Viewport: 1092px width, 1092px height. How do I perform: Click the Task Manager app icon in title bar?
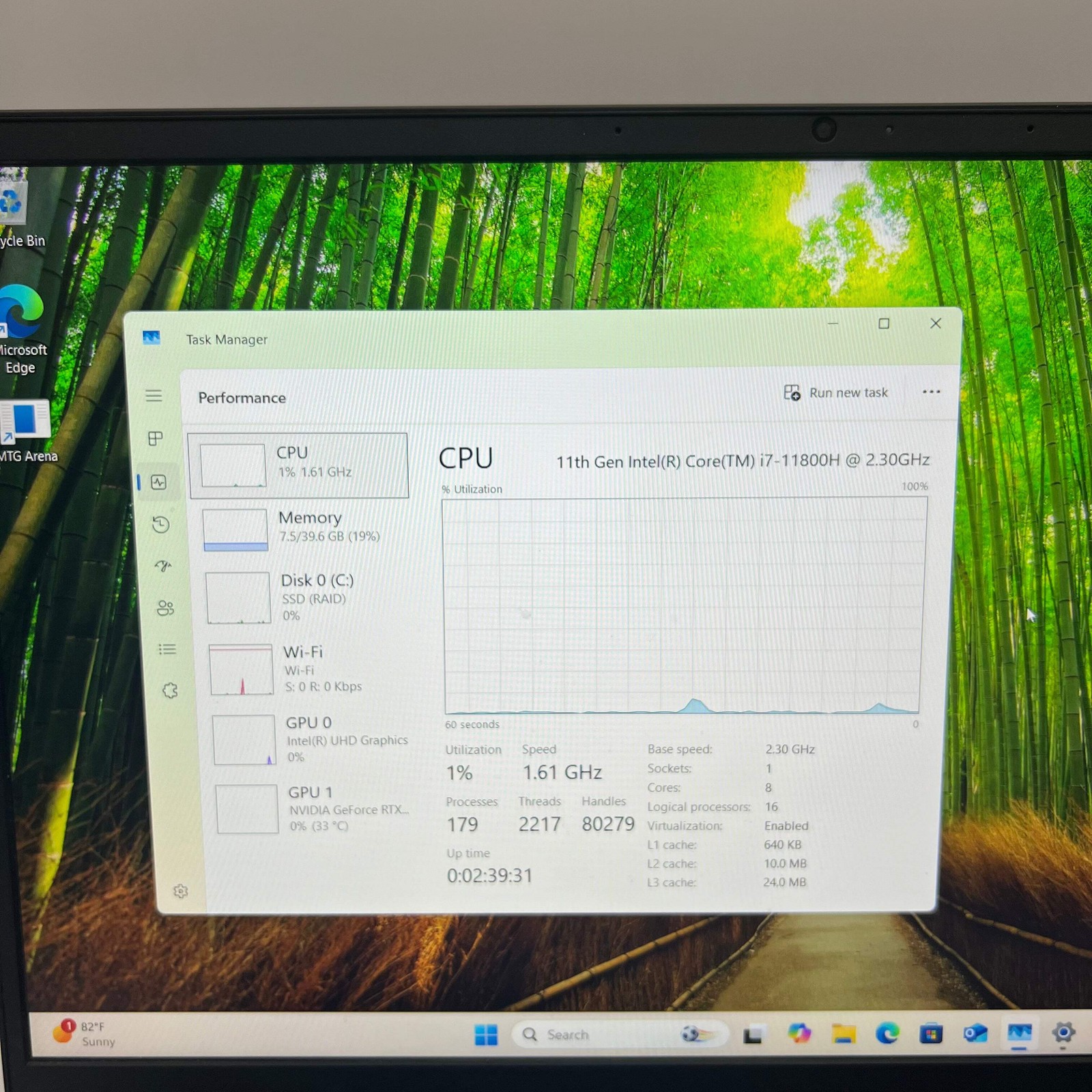pos(152,337)
